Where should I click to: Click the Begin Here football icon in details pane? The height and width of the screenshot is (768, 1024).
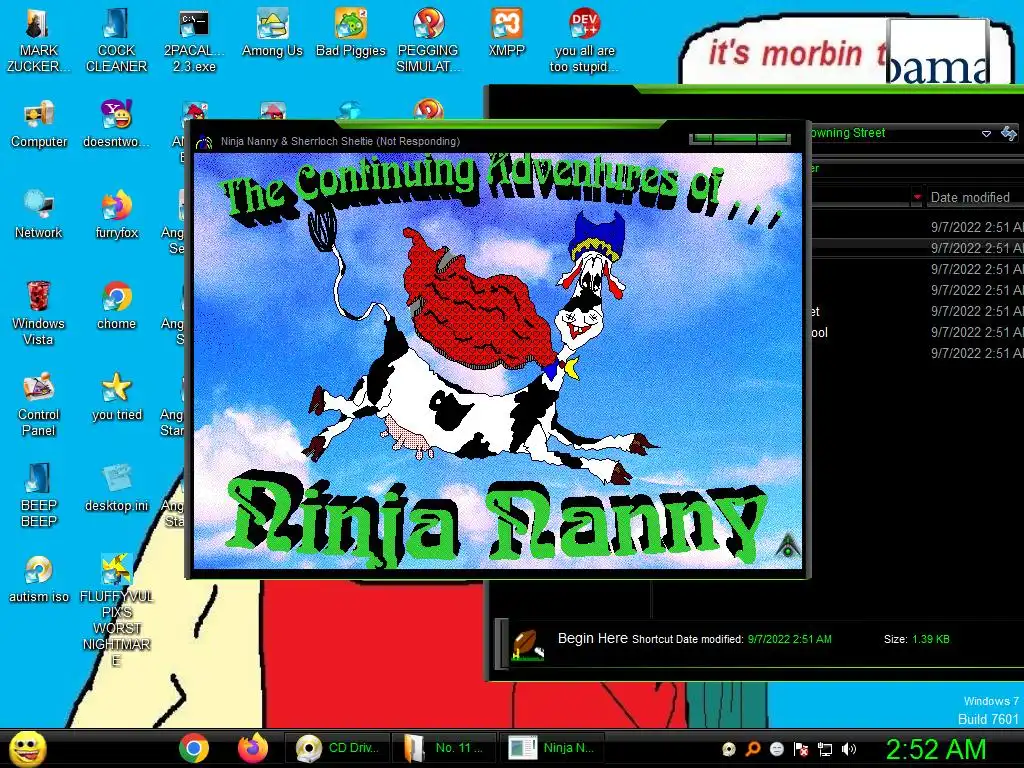tap(528, 645)
